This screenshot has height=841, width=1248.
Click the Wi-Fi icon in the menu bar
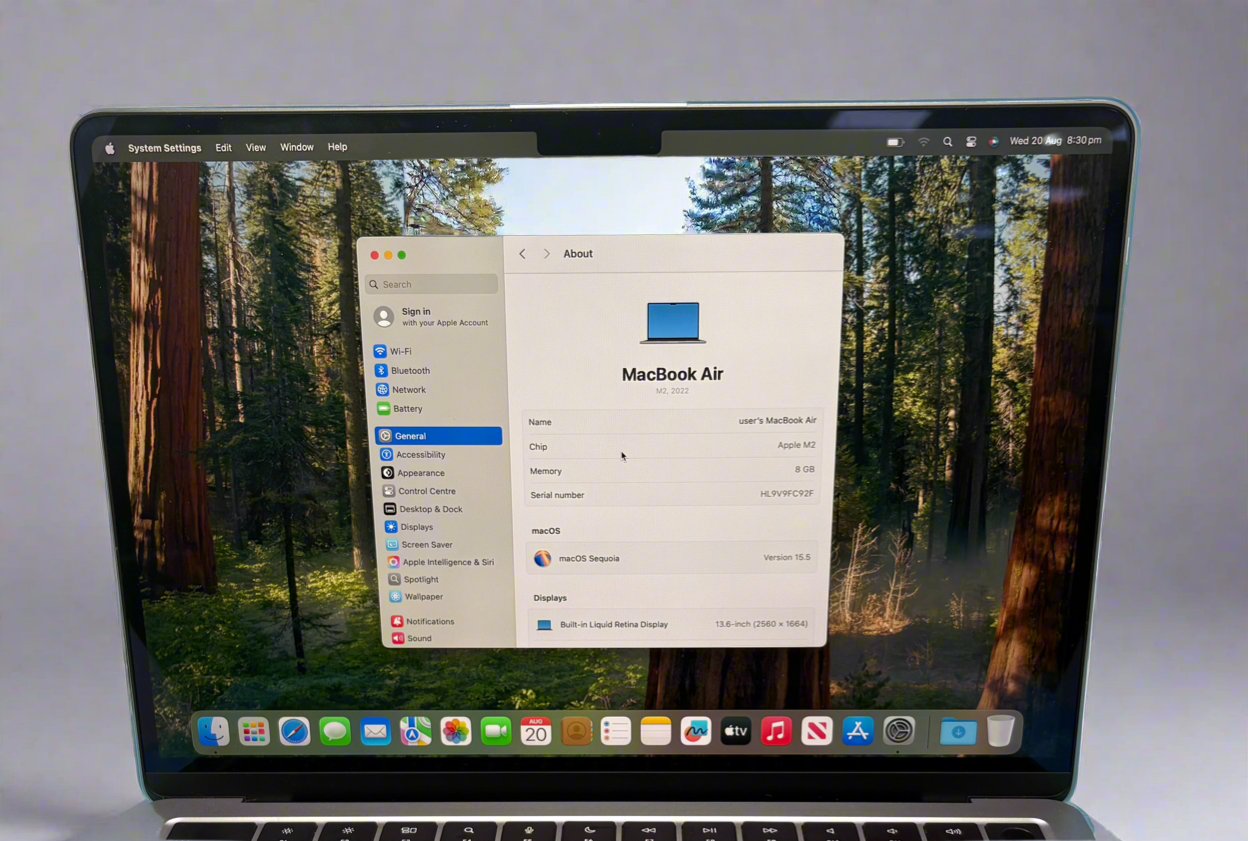point(923,142)
